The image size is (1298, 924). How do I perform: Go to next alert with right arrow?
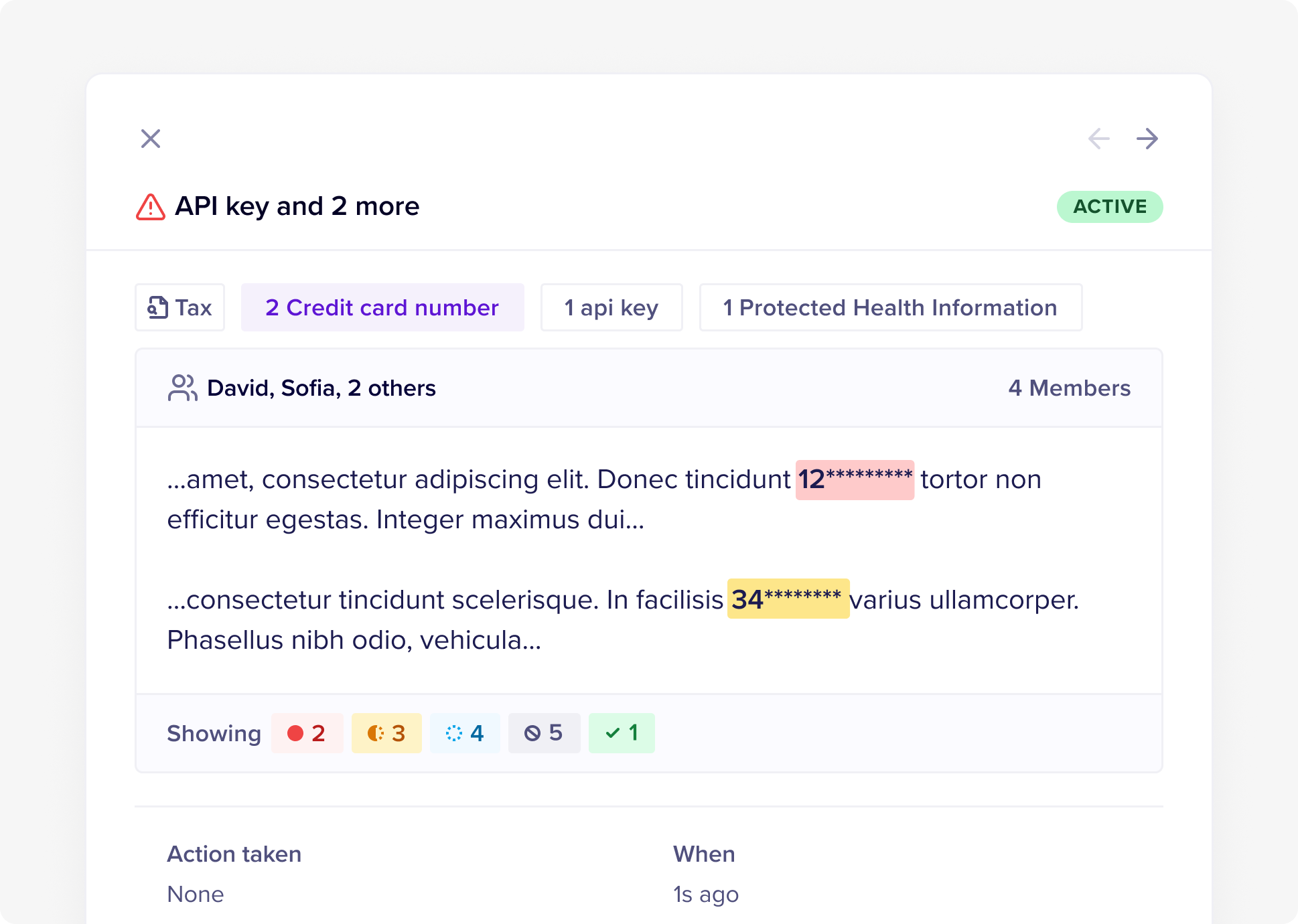(1147, 139)
